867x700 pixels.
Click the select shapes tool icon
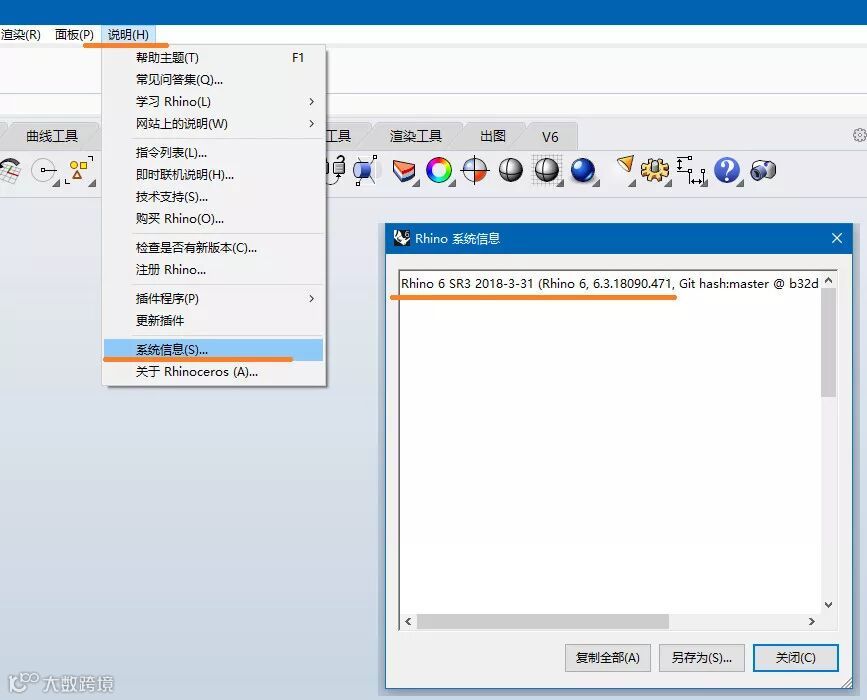point(79,170)
